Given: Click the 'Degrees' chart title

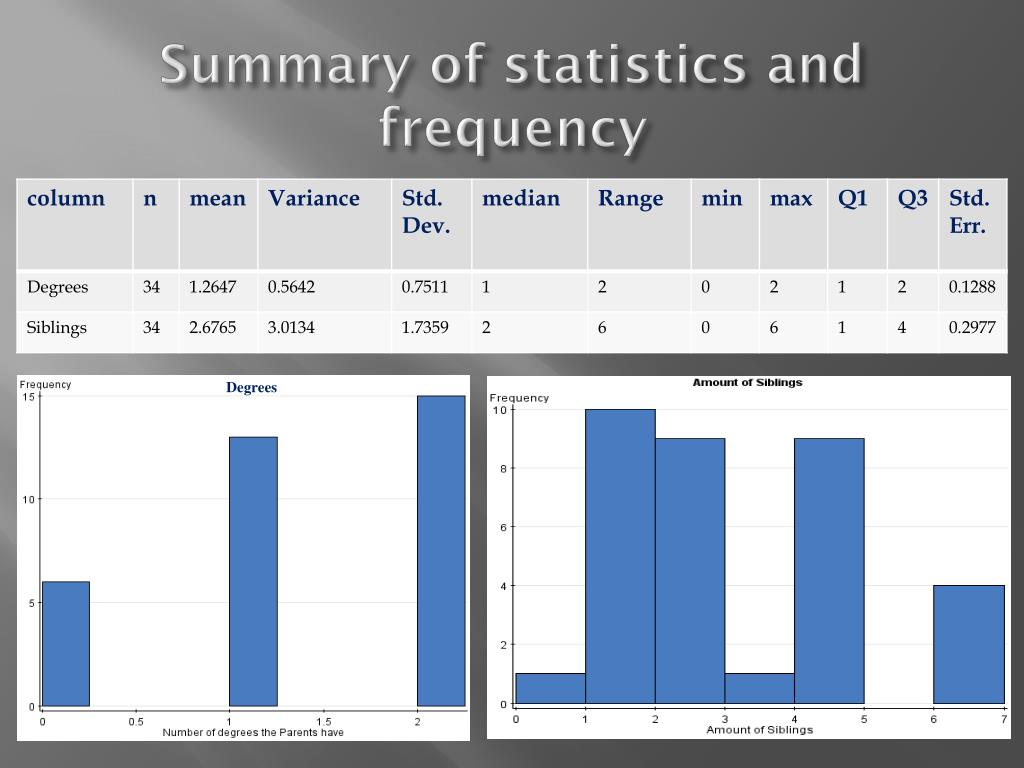Looking at the screenshot, I should click(251, 387).
